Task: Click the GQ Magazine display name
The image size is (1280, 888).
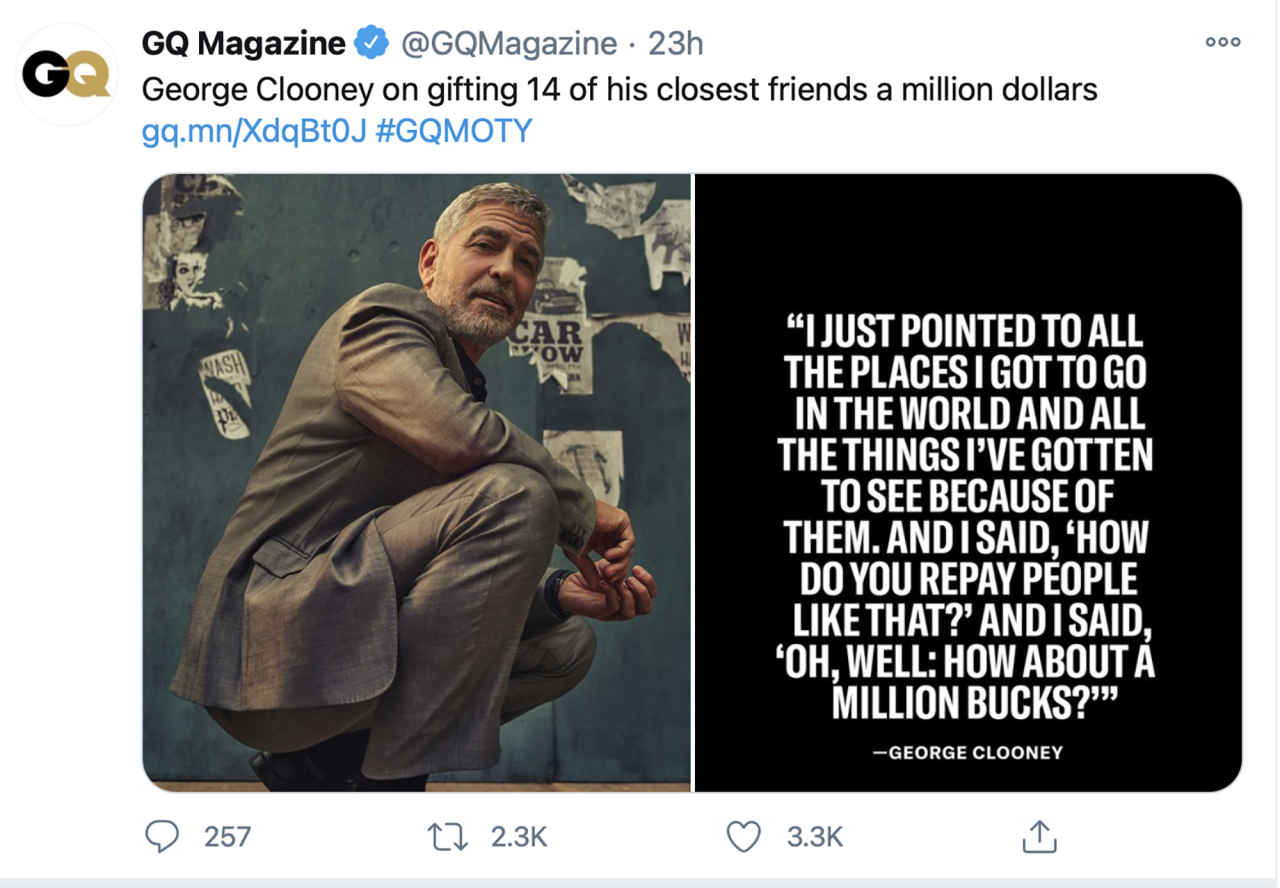Action: pyautogui.click(x=243, y=44)
